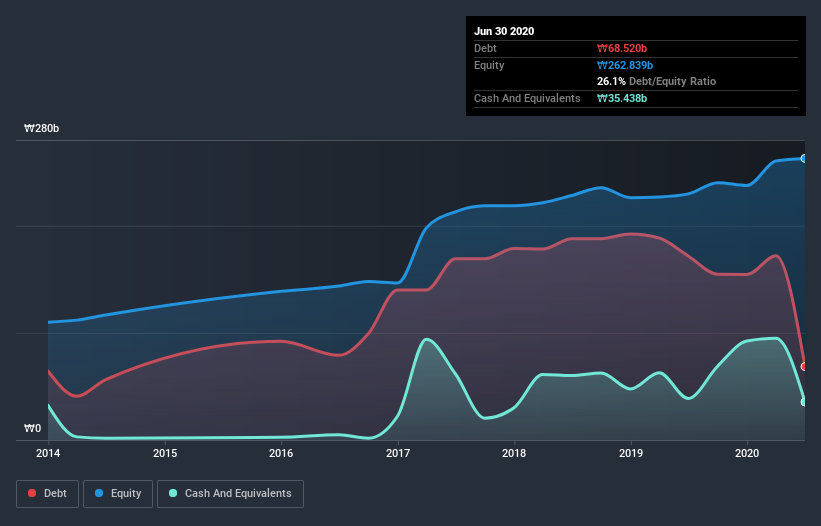821x526 pixels.
Task: Toggle the Equity series legend button
Action: [x=118, y=494]
